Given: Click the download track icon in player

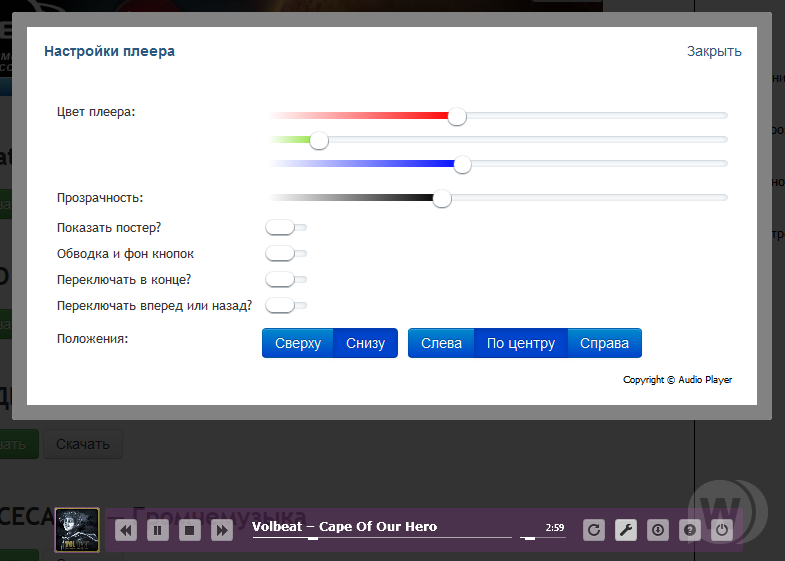Looking at the screenshot, I should click(658, 530).
